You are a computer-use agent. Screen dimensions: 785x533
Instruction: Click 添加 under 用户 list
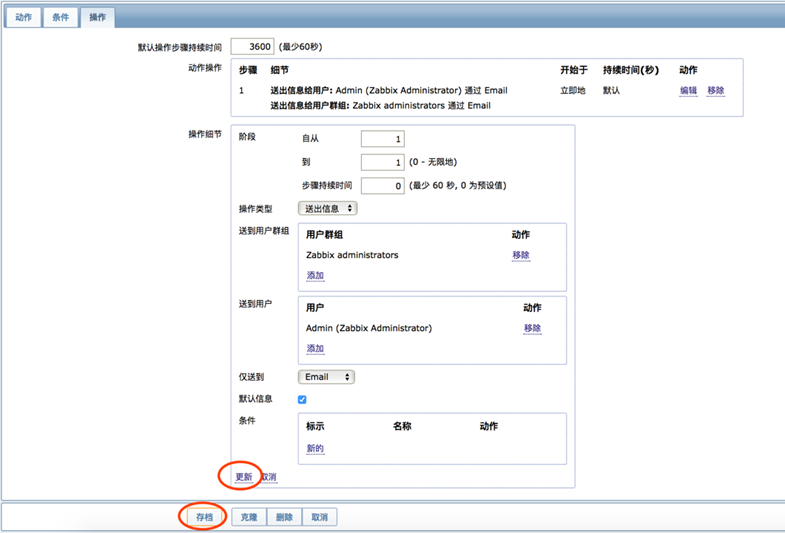(315, 349)
